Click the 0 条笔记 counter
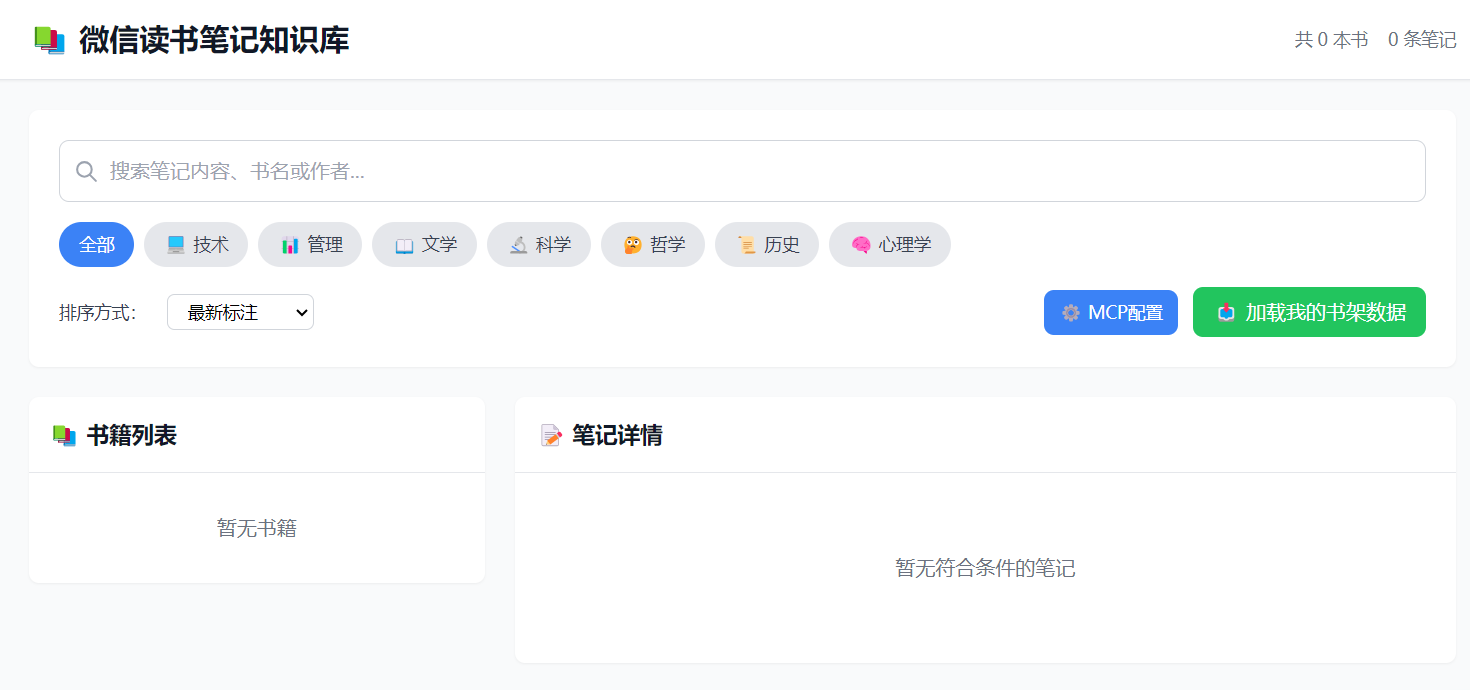Image resolution: width=1470 pixels, height=690 pixels. (x=1422, y=40)
